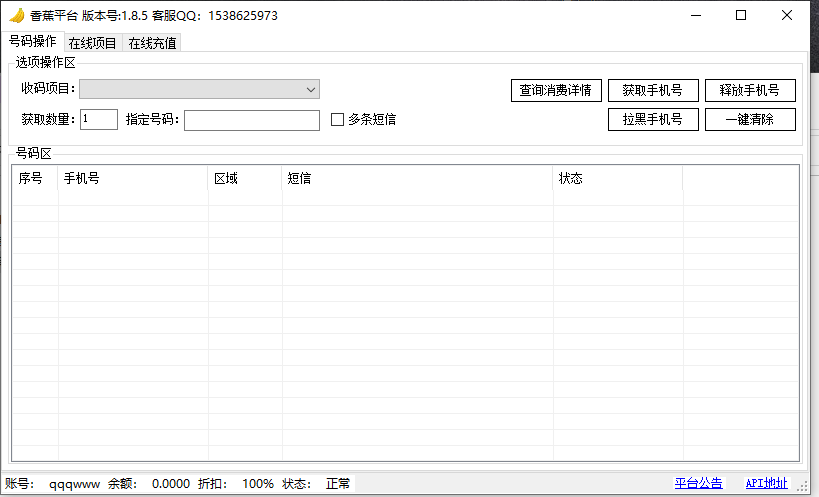Click the 释放手机号 button

(750, 90)
